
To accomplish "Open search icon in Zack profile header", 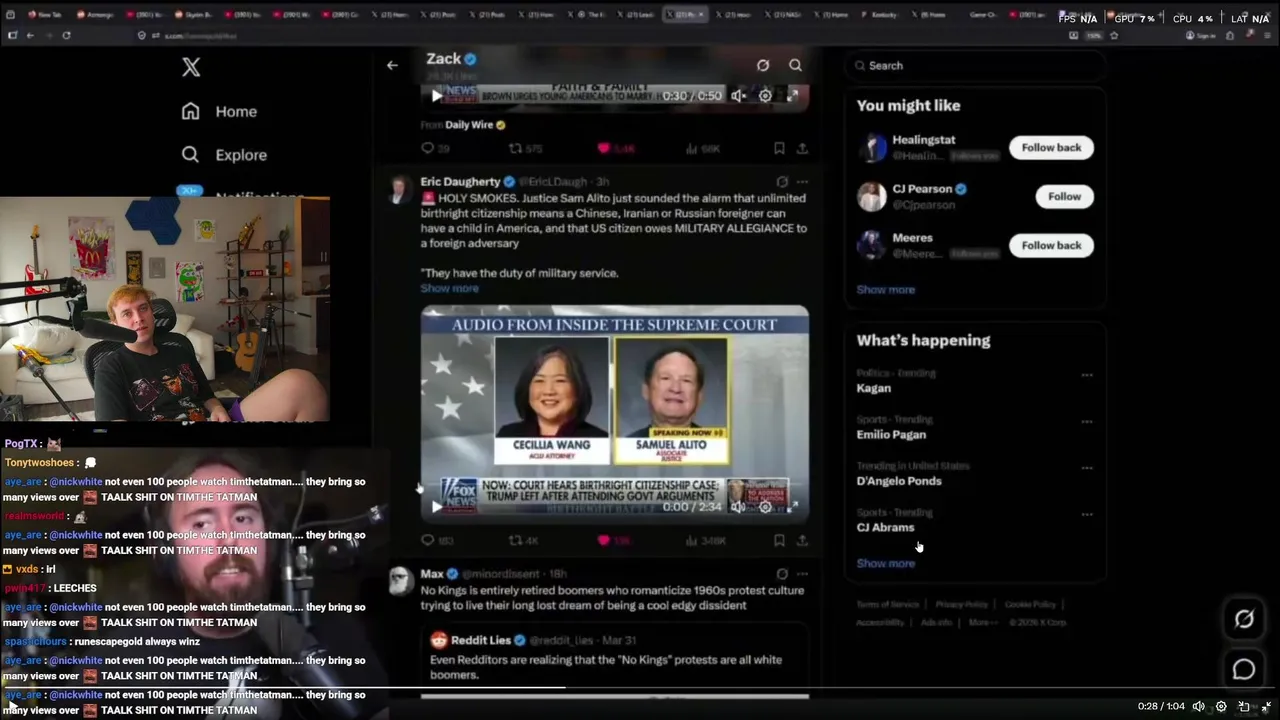I will pos(795,65).
